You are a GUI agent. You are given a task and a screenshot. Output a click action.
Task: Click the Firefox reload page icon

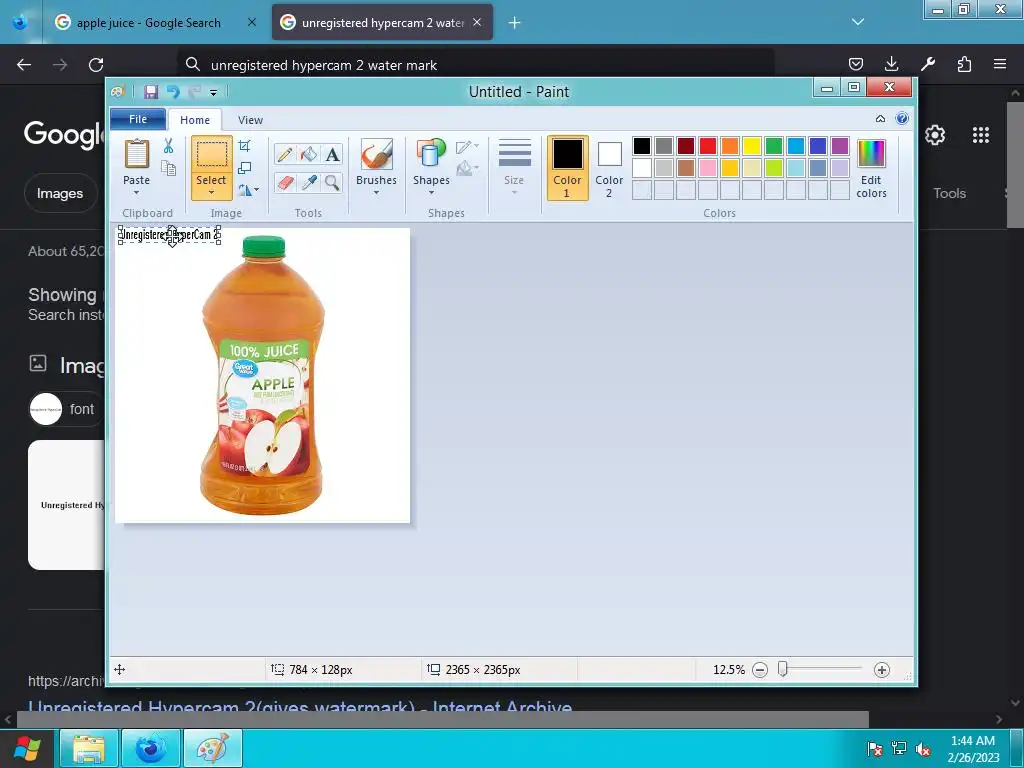tap(96, 65)
